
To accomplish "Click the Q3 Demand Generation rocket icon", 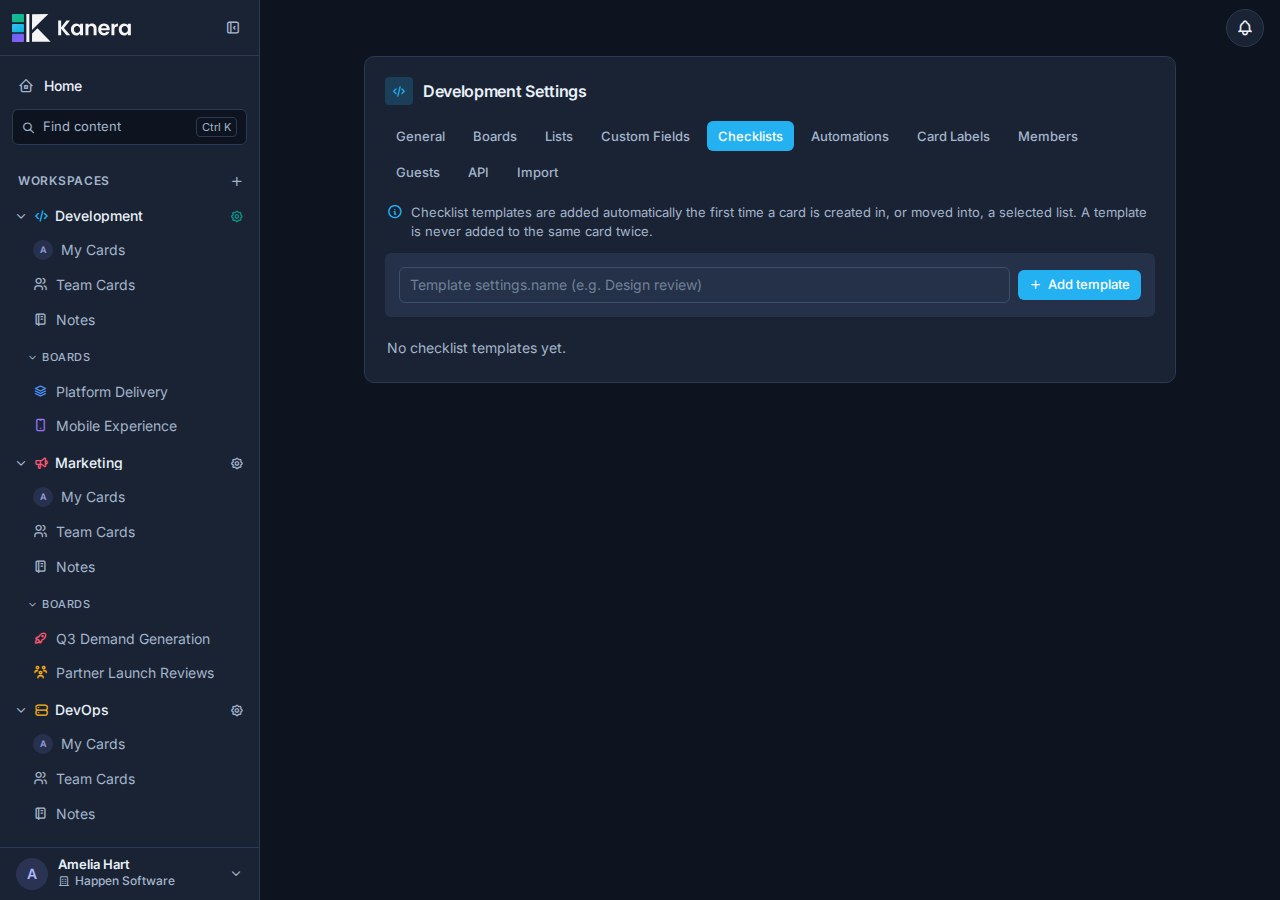I will pyautogui.click(x=40, y=638).
